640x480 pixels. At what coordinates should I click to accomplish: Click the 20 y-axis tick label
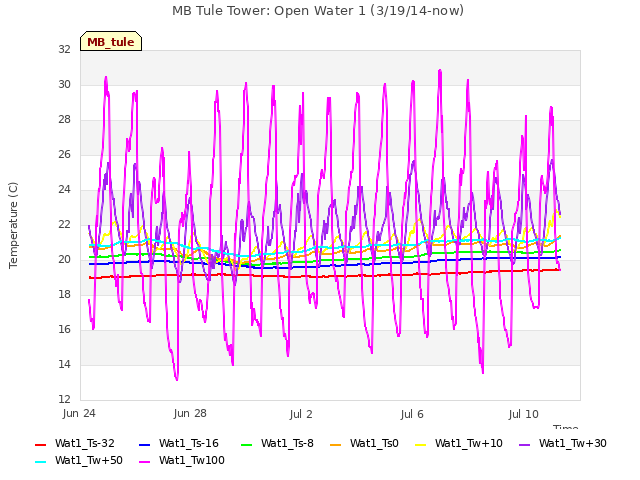coord(64,260)
